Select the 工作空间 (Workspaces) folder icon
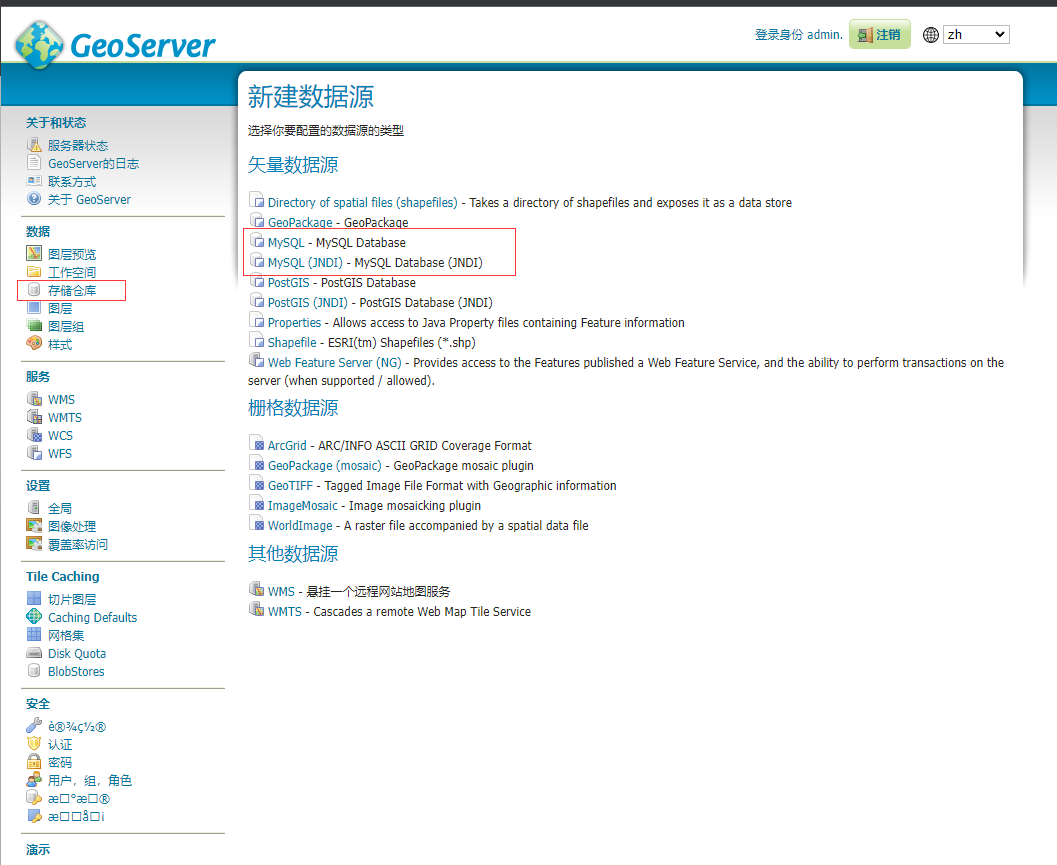Image resolution: width=1057 pixels, height=865 pixels. (x=33, y=271)
